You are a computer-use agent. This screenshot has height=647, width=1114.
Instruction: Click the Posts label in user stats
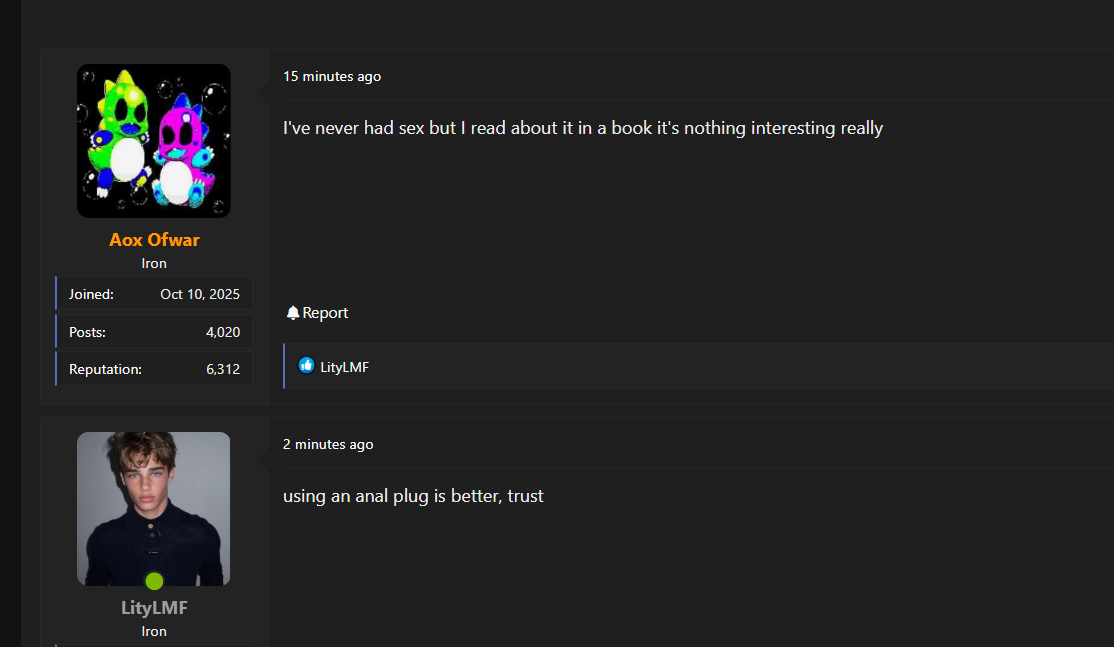click(87, 332)
